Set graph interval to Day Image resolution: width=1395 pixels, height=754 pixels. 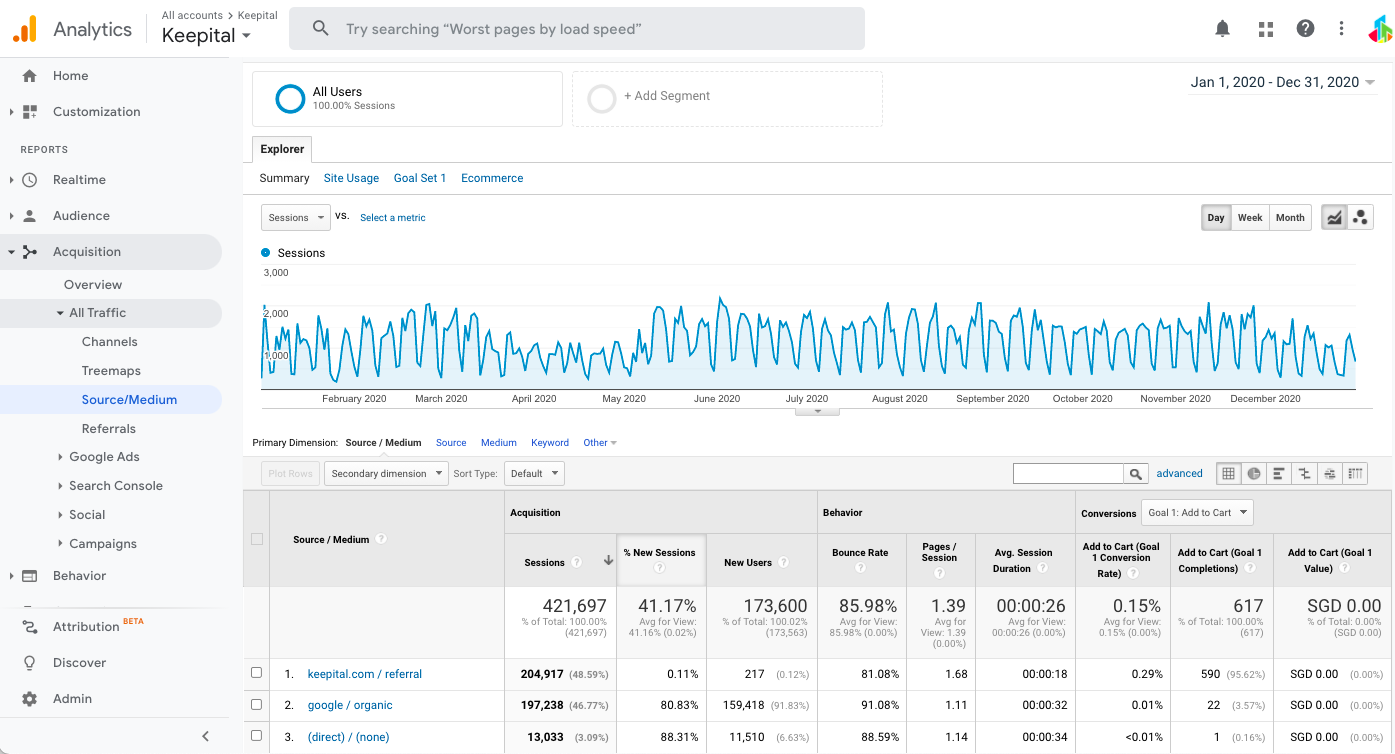1216,217
